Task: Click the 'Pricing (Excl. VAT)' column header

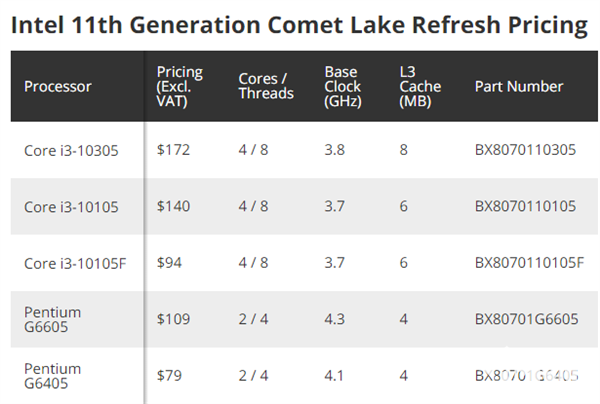Action: point(180,86)
